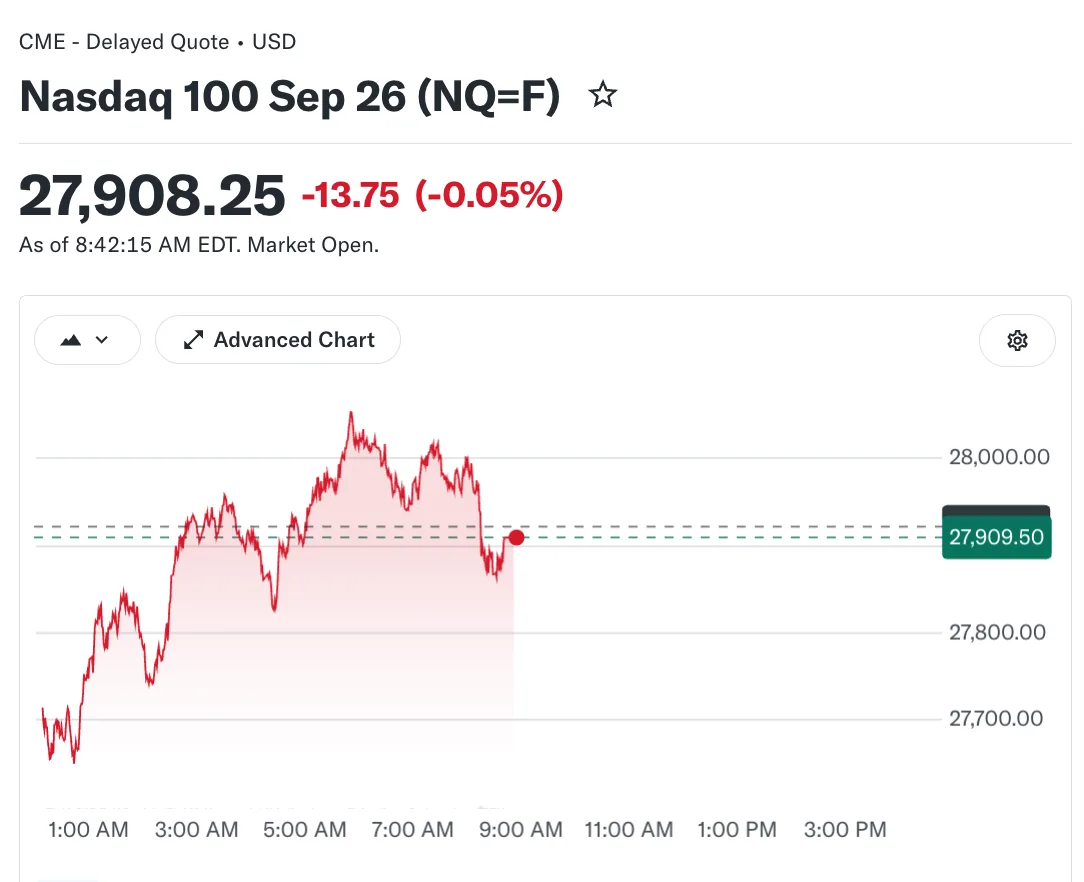Click the 9:00 AM time axis label
The image size is (1084, 882).
click(521, 829)
